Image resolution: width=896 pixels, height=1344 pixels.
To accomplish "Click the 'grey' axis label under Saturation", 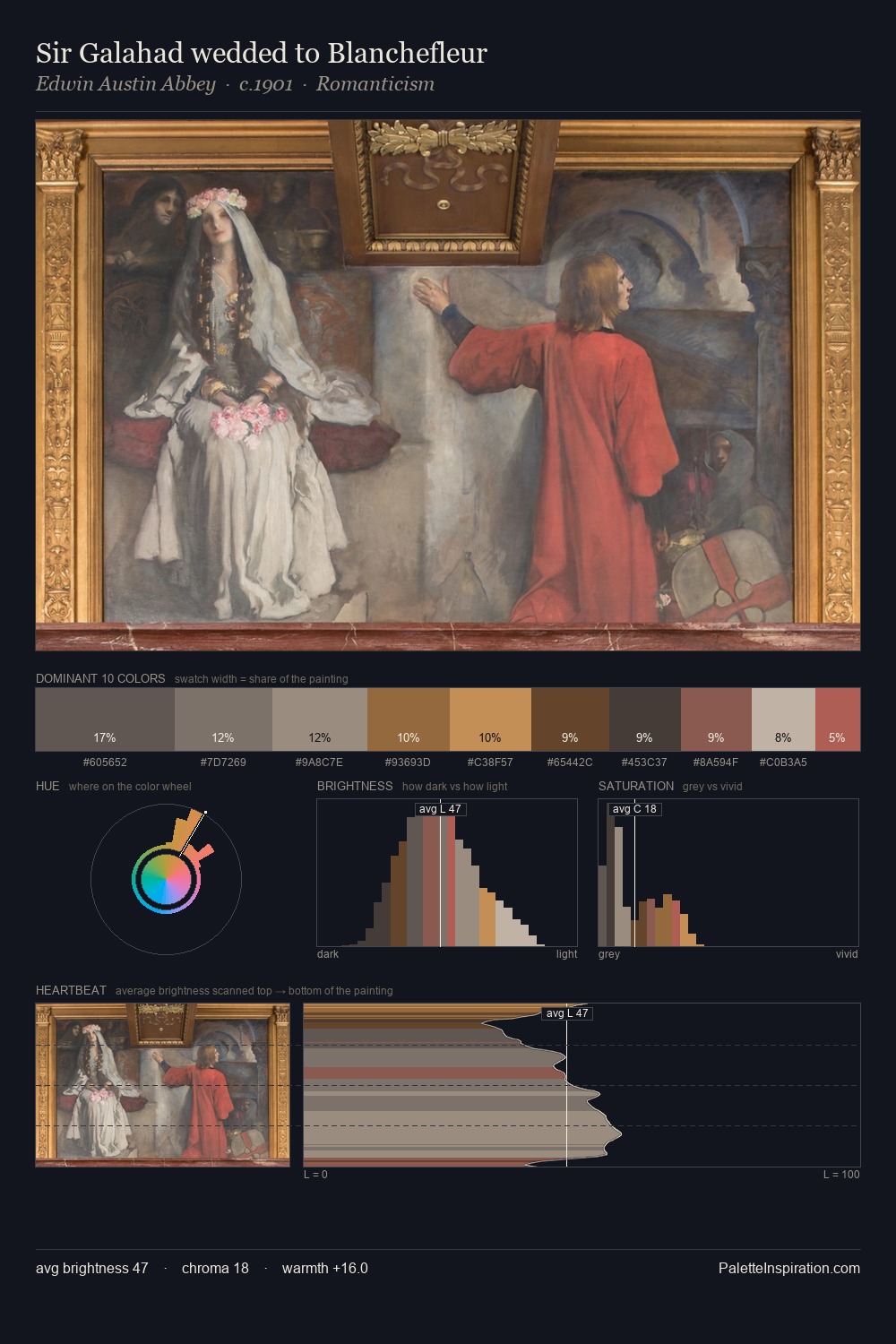I will pos(609,954).
